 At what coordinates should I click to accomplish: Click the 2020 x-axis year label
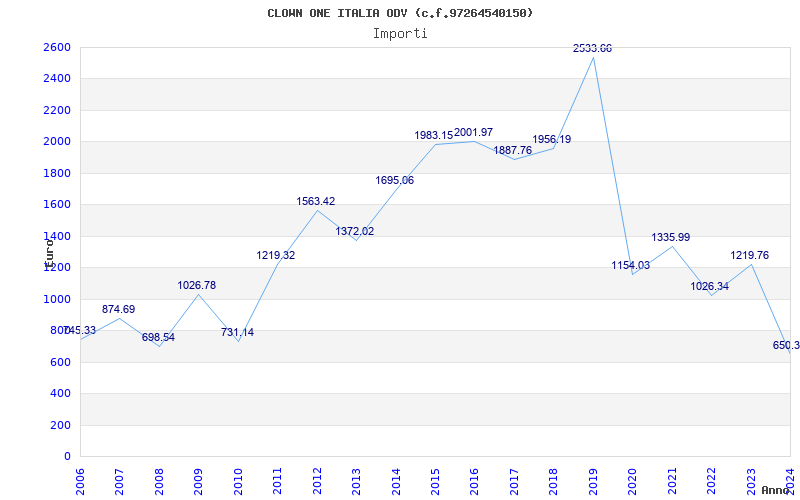pyautogui.click(x=633, y=480)
